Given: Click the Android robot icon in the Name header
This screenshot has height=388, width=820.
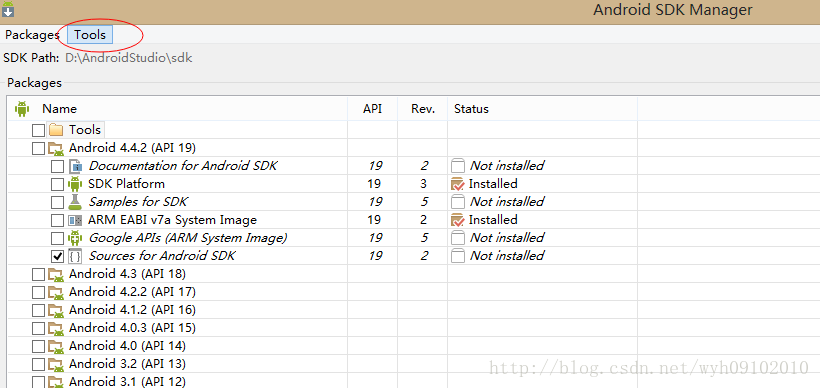Looking at the screenshot, I should click(x=22, y=109).
